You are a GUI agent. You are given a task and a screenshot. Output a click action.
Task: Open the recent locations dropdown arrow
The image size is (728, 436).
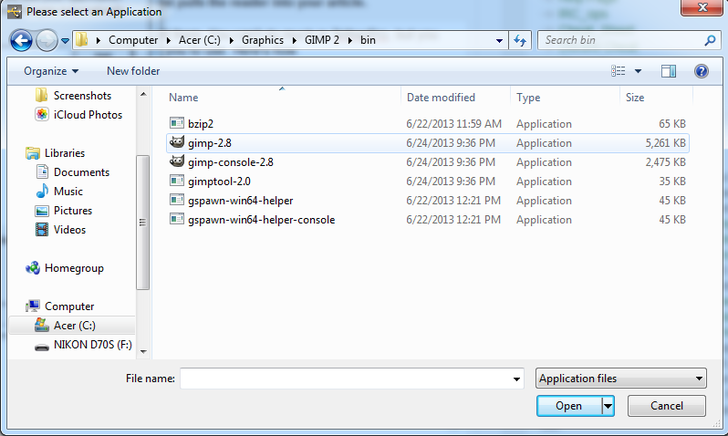(x=65, y=41)
